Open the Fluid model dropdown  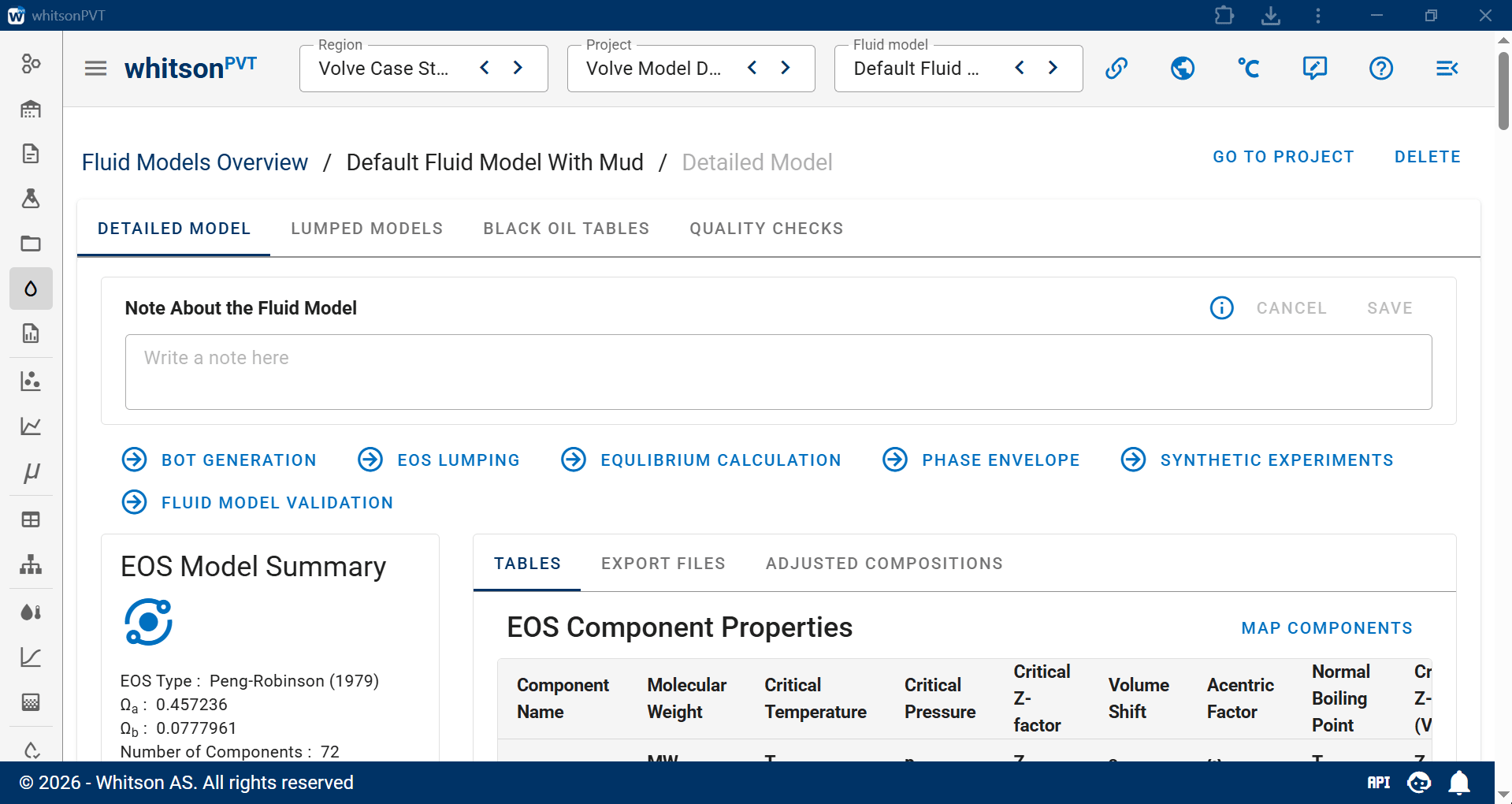pos(917,69)
